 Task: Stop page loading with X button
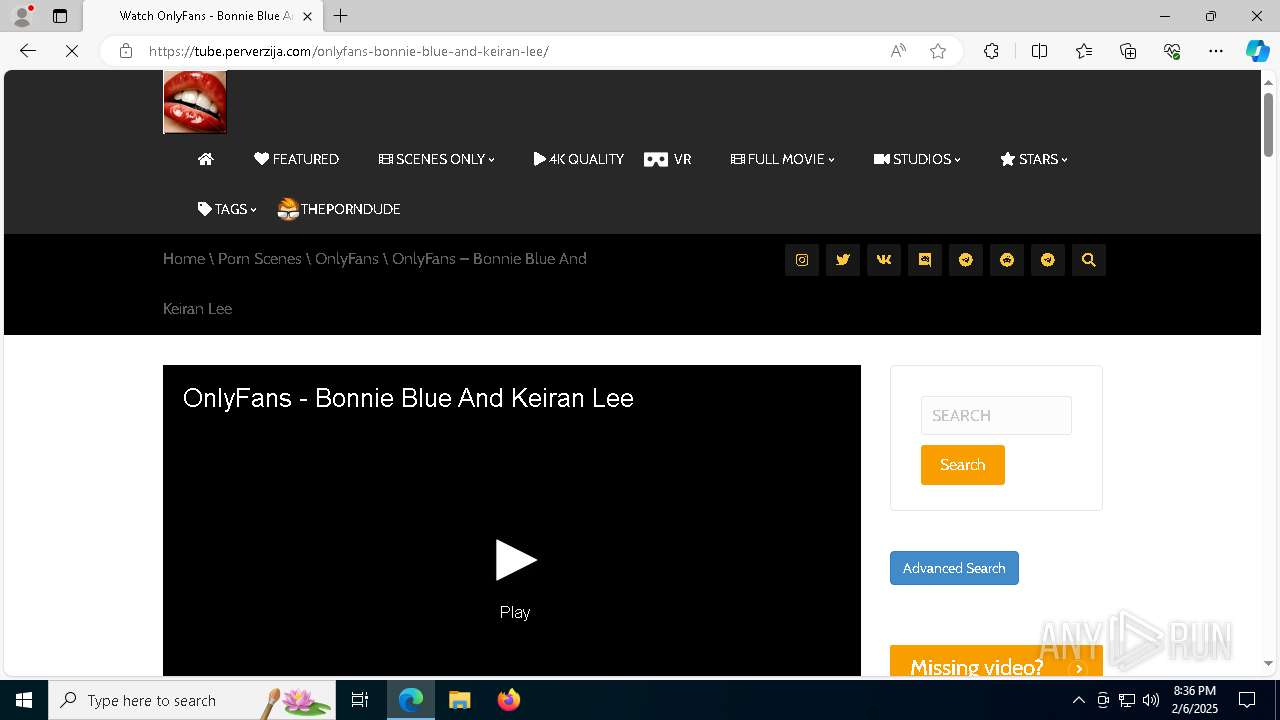tap(72, 51)
